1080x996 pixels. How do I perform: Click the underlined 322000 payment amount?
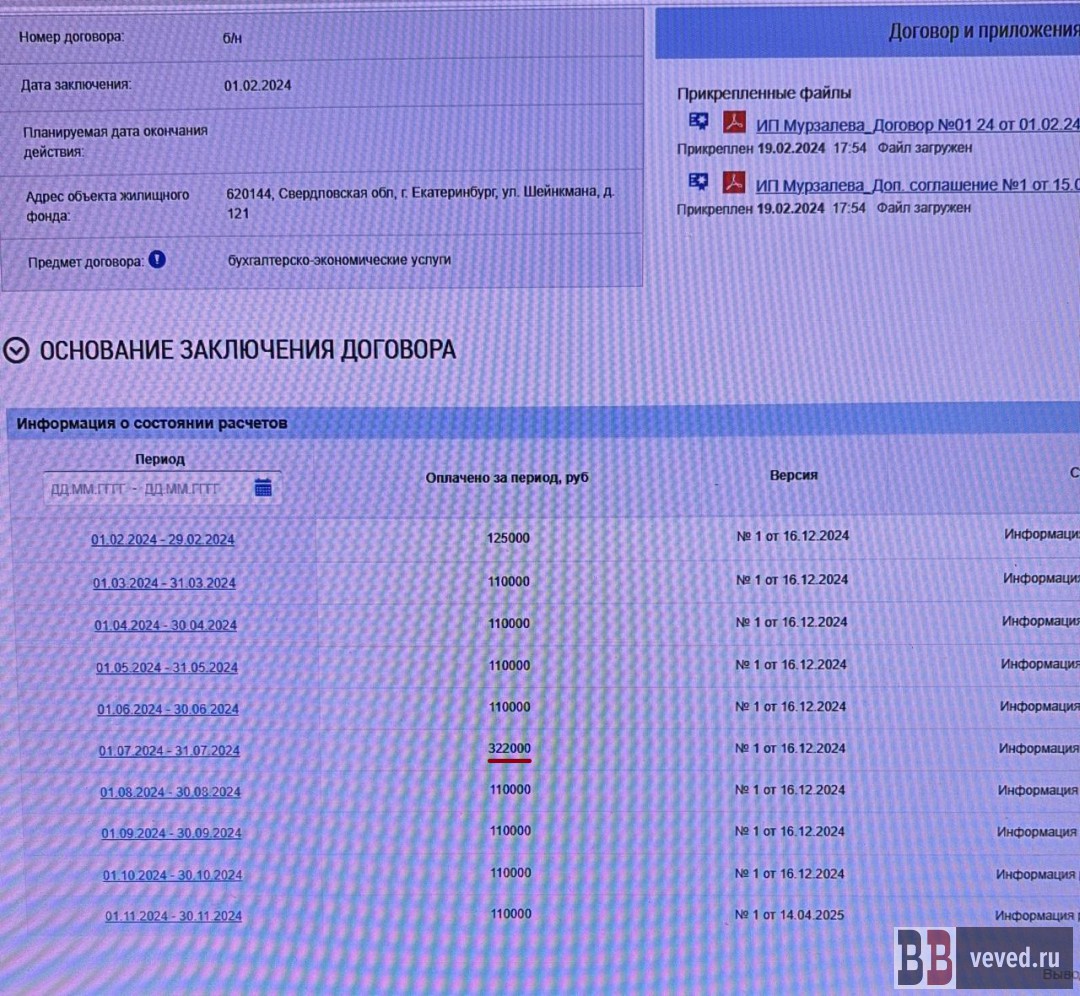509,748
